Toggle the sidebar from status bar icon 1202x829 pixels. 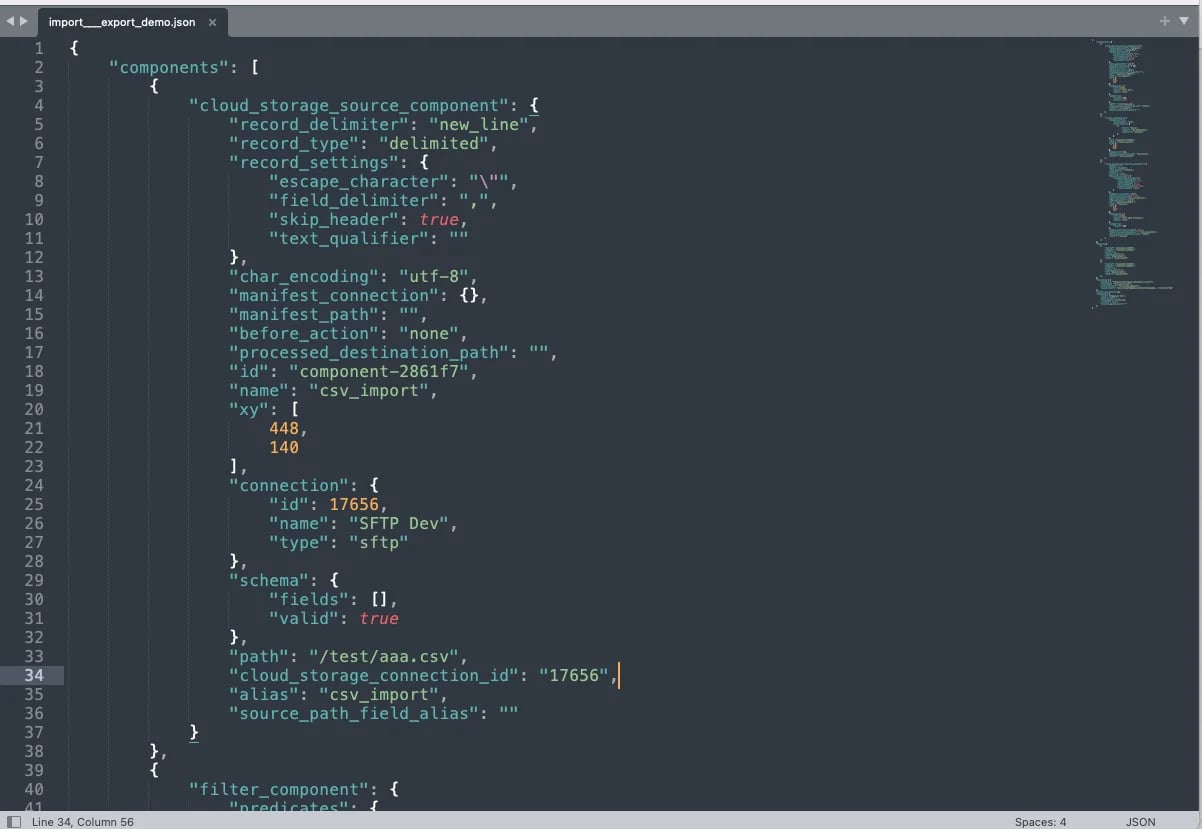[x=13, y=822]
